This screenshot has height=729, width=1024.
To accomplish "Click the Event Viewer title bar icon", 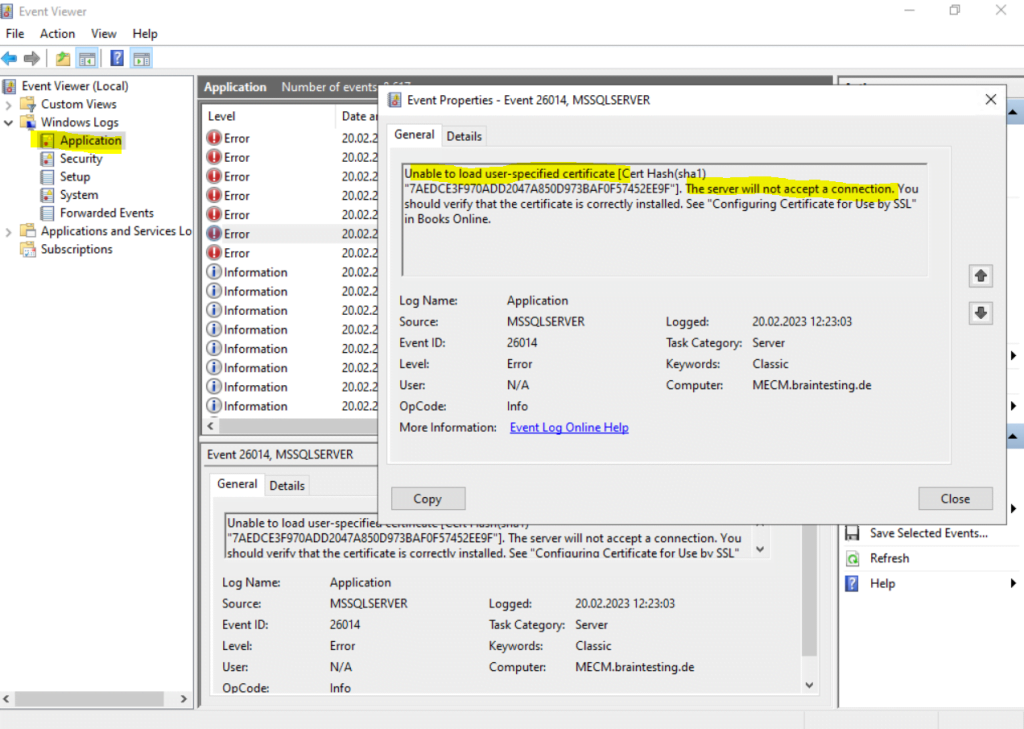I will tap(7, 11).
